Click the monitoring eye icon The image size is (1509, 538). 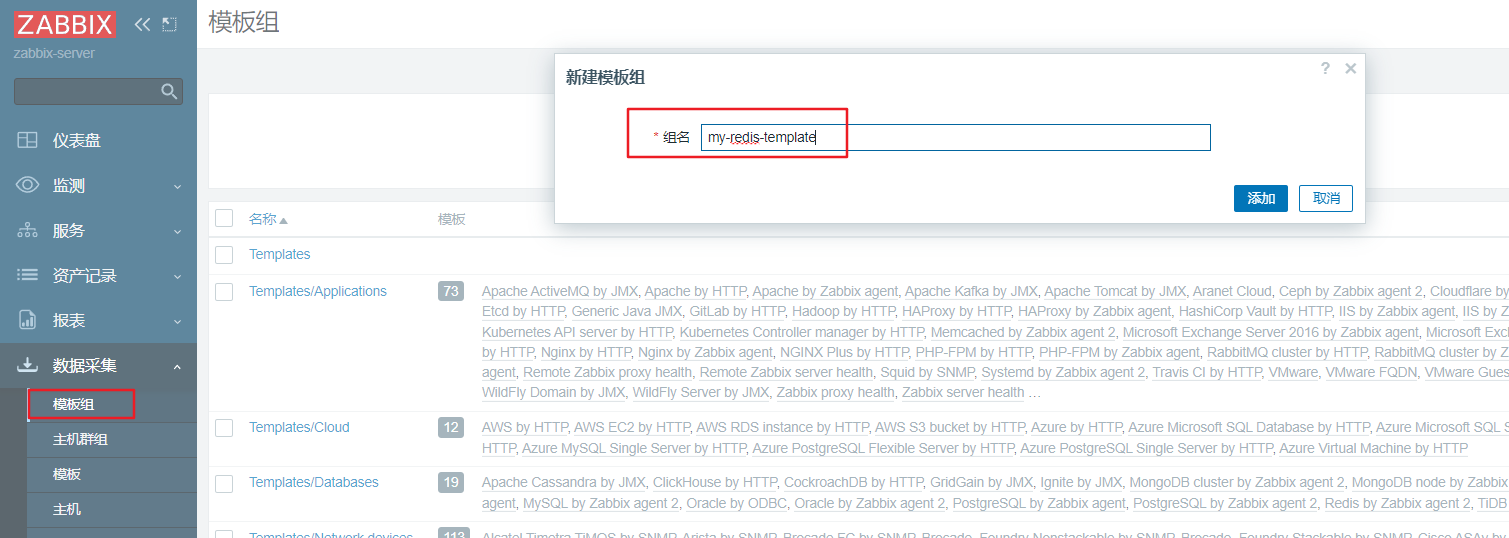28,185
